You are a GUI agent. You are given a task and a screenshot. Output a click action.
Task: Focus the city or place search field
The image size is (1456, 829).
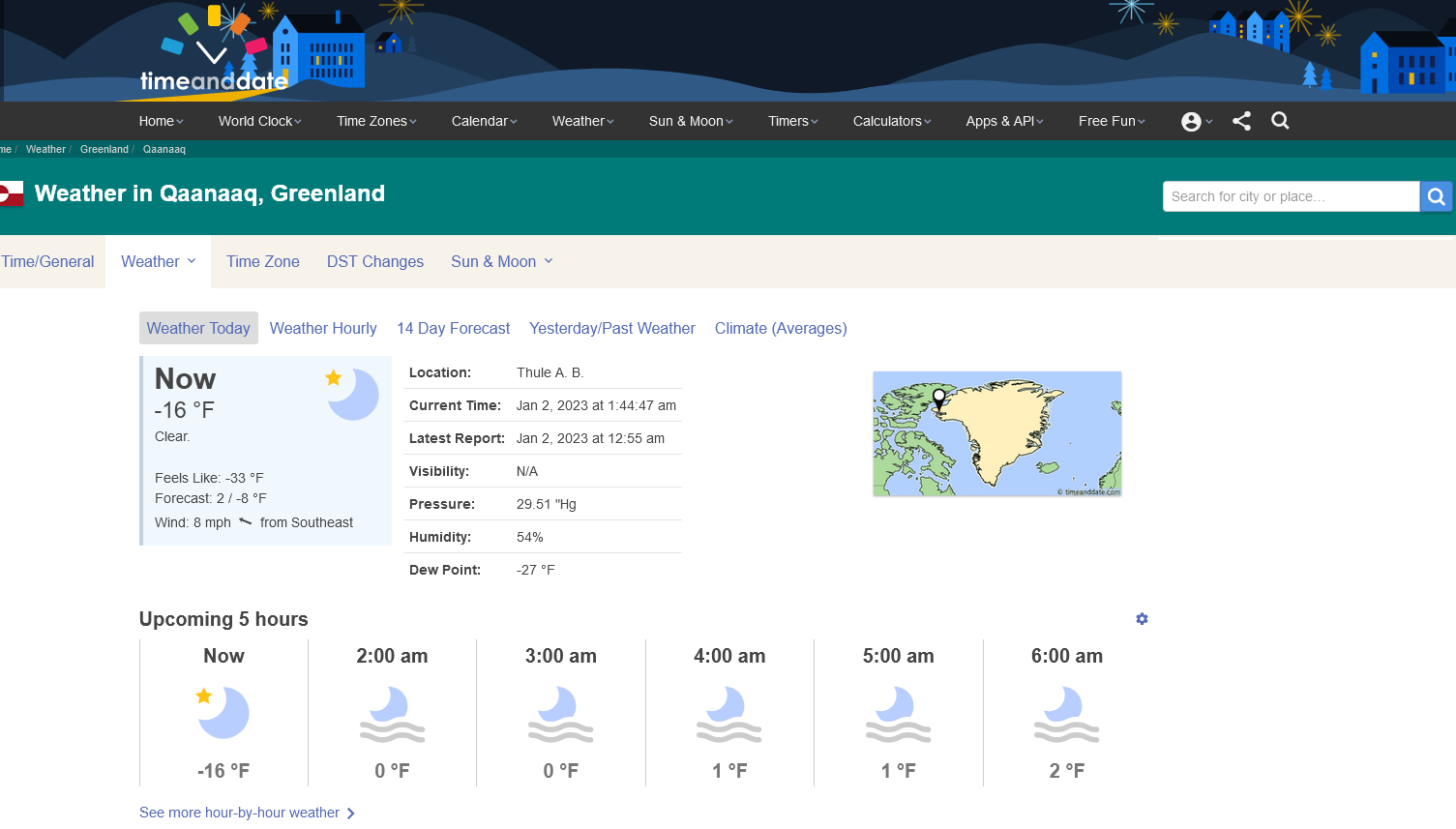click(x=1291, y=196)
